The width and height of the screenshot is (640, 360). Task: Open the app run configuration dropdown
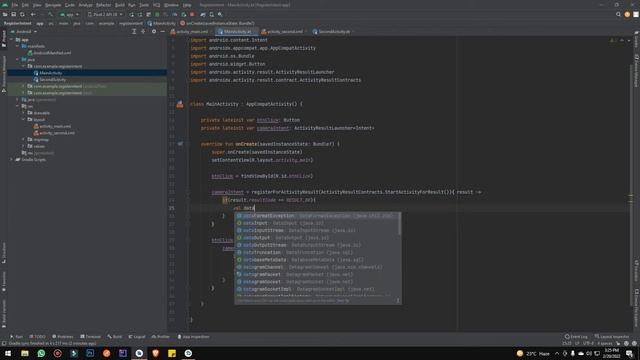[69, 14]
